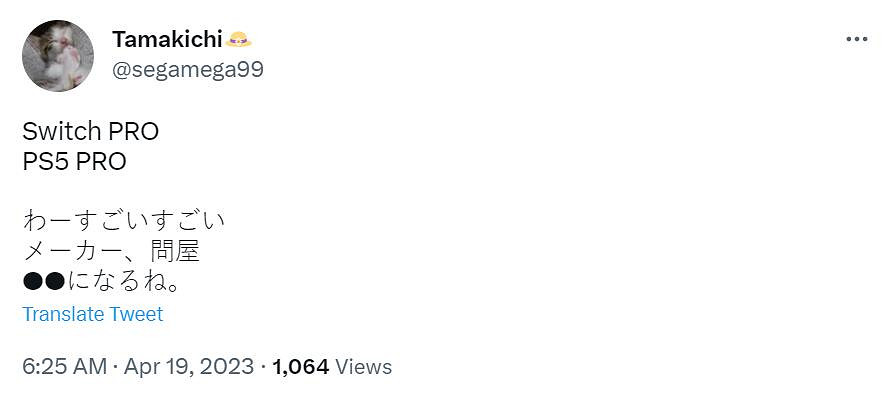The height and width of the screenshot is (400, 894).
Task: Click the 1,064 view count number
Action: 300,367
